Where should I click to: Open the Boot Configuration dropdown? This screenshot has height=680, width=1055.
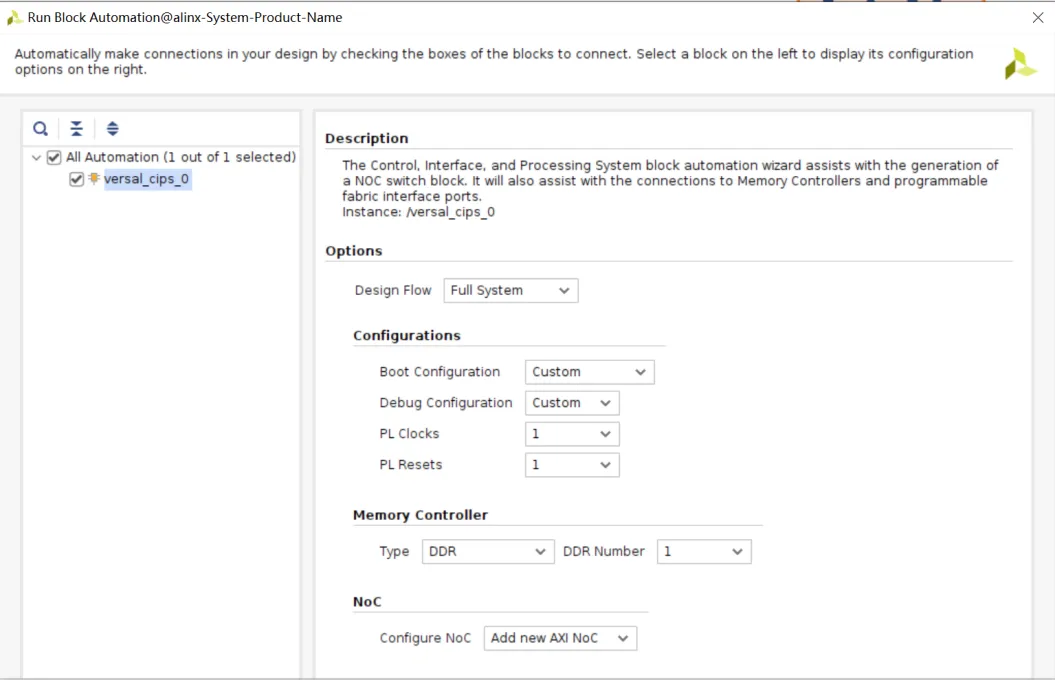click(589, 372)
